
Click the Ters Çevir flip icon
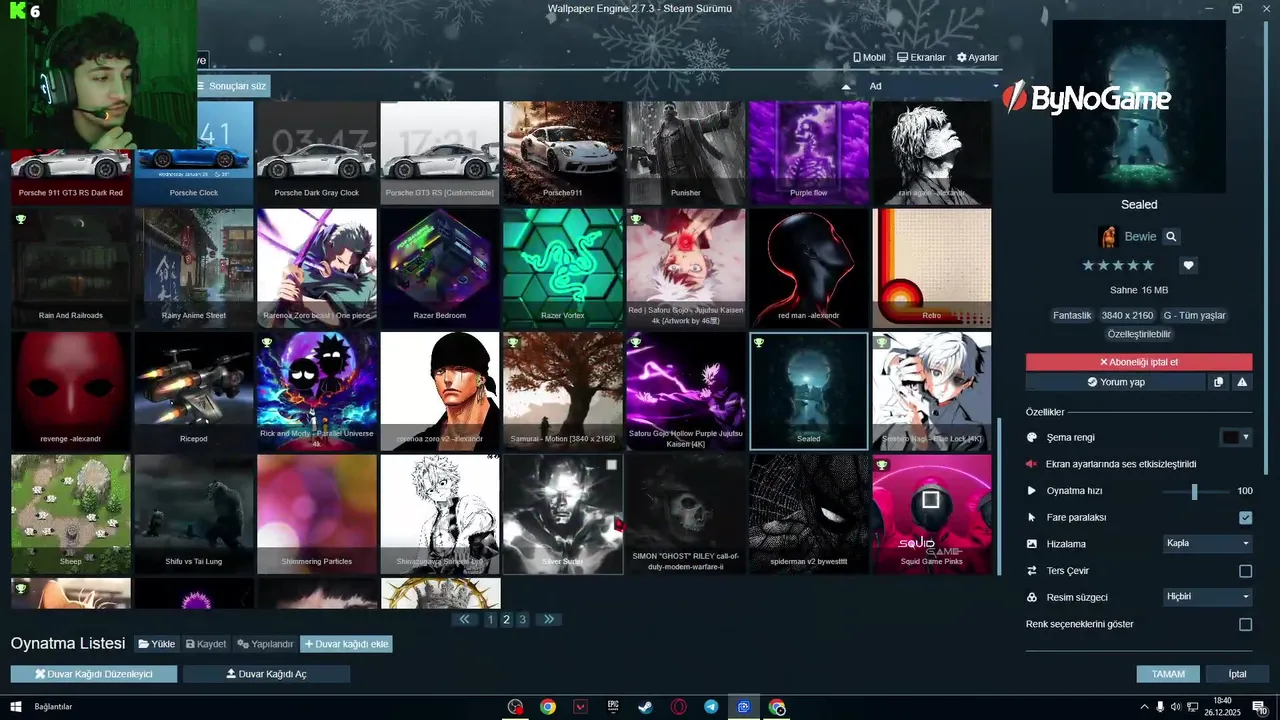tap(1032, 571)
